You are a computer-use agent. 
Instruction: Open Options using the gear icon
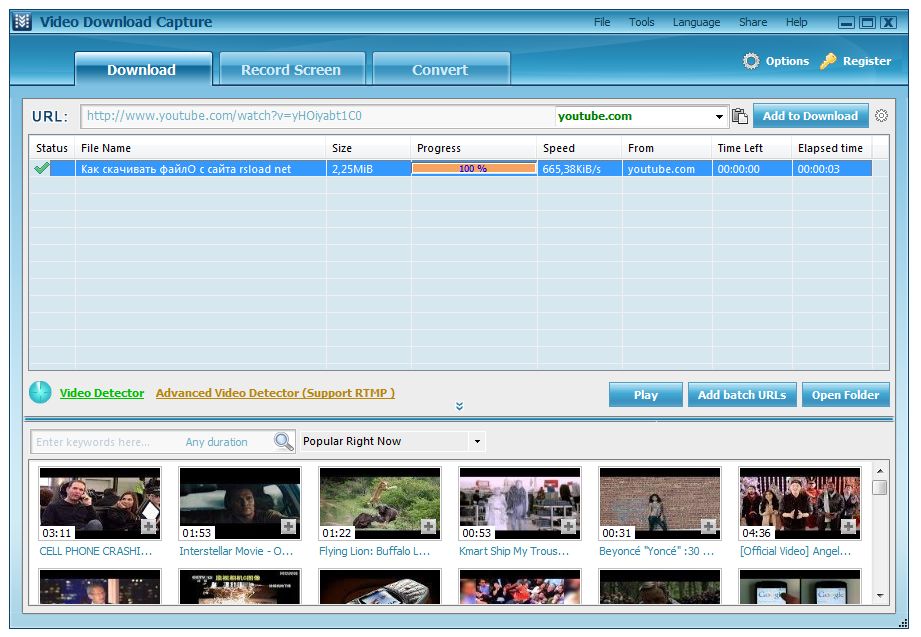pyautogui.click(x=750, y=61)
